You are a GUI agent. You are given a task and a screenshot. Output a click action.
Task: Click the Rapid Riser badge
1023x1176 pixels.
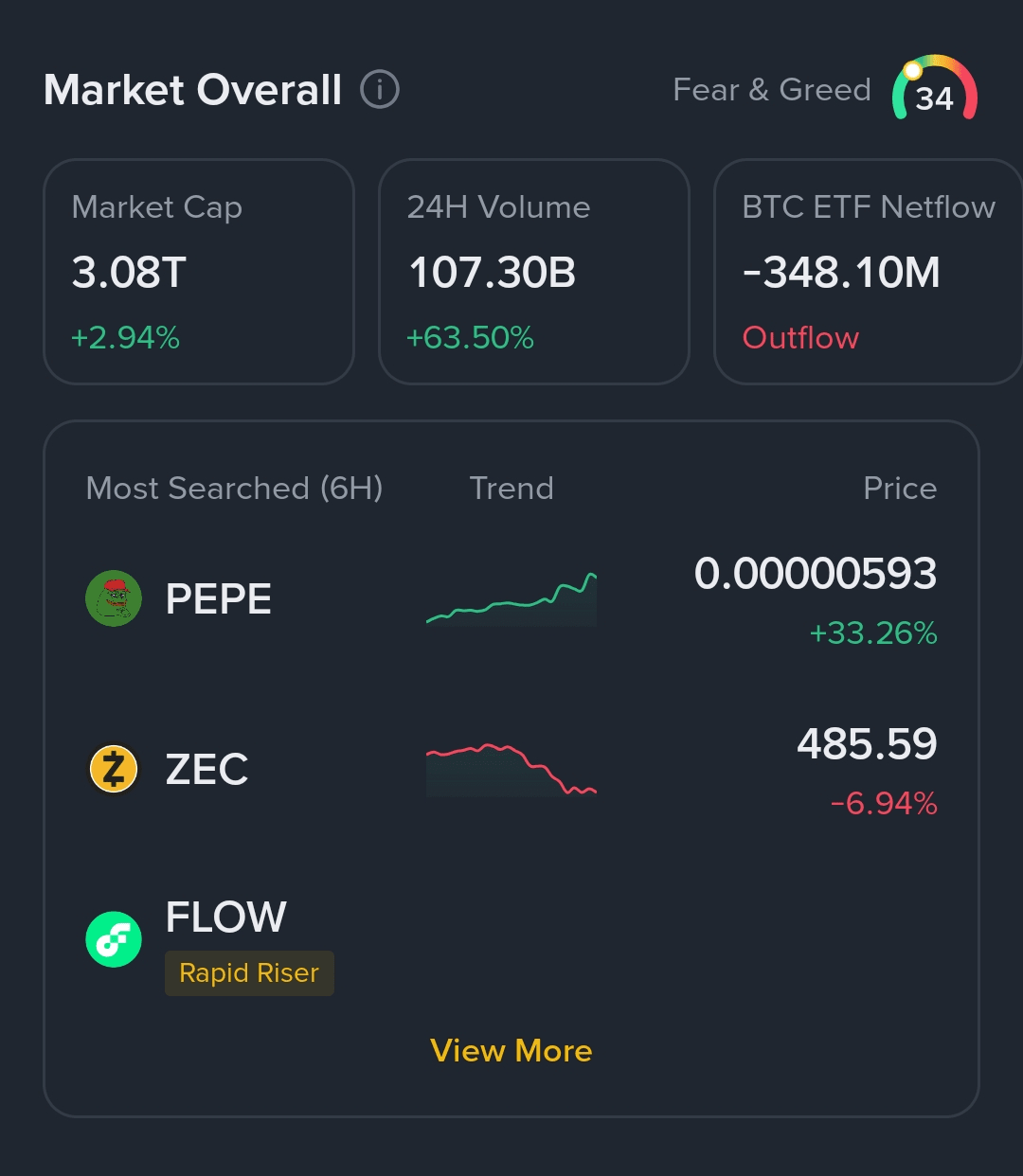click(x=249, y=973)
